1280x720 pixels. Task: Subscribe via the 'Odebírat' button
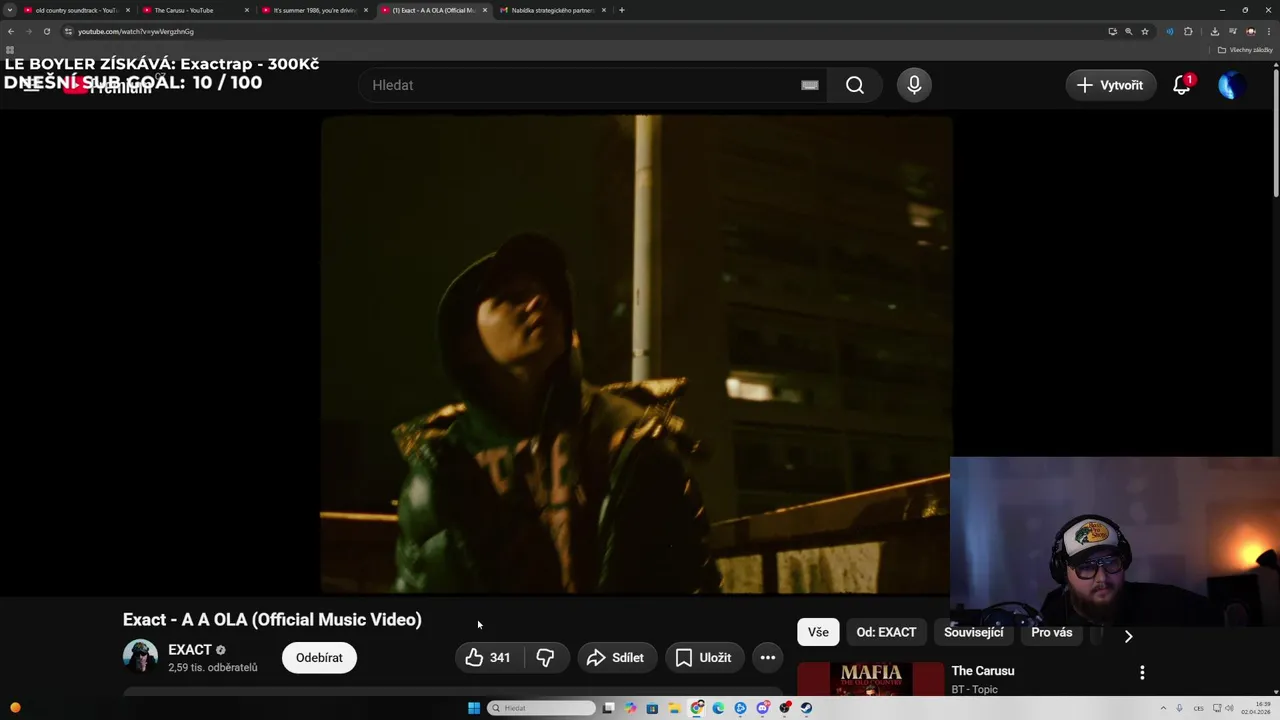(319, 657)
